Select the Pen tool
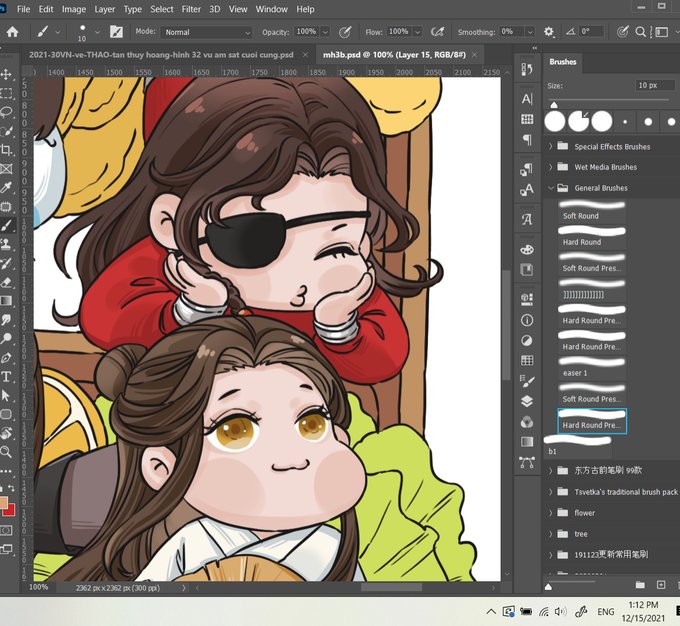The height and width of the screenshot is (626, 680). 6,357
